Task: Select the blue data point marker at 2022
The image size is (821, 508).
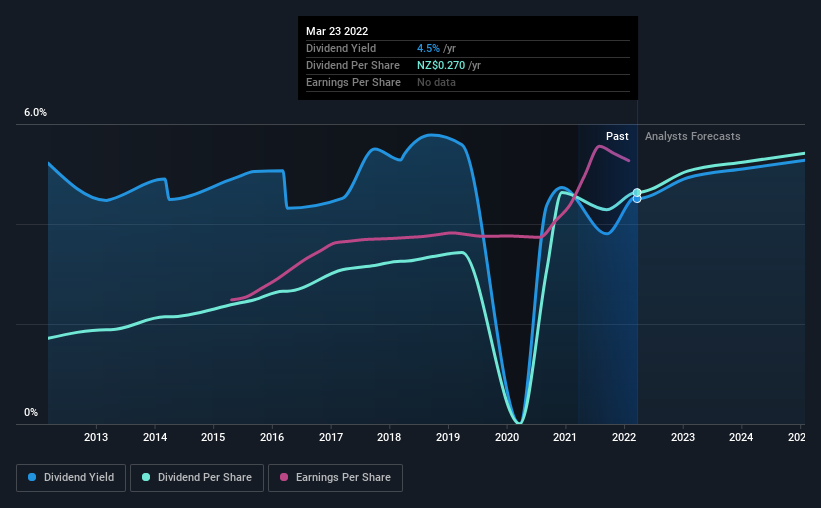Action: (x=637, y=199)
